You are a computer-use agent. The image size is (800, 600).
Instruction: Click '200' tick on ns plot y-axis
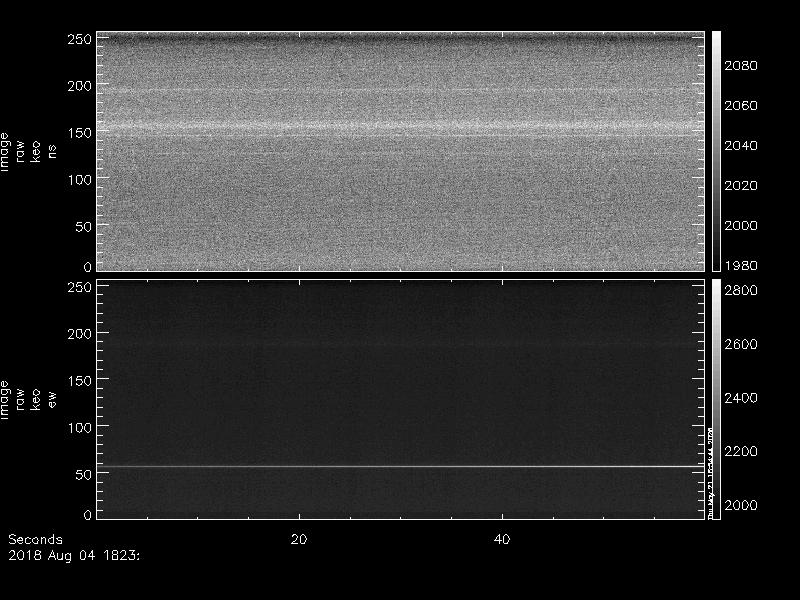click(x=80, y=86)
